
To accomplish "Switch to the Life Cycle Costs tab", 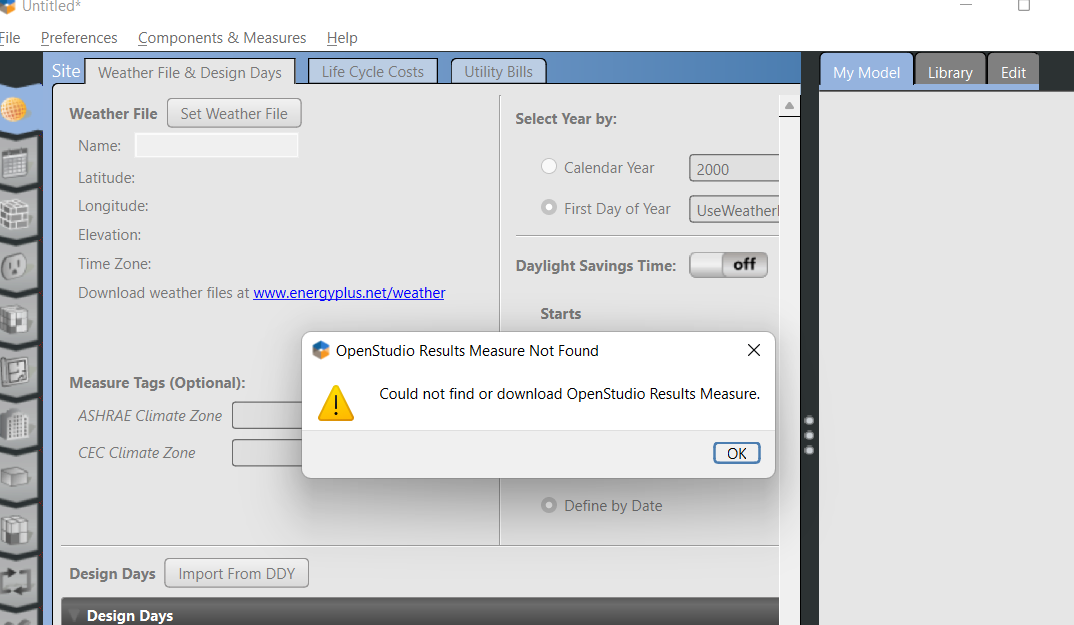I will click(x=372, y=70).
